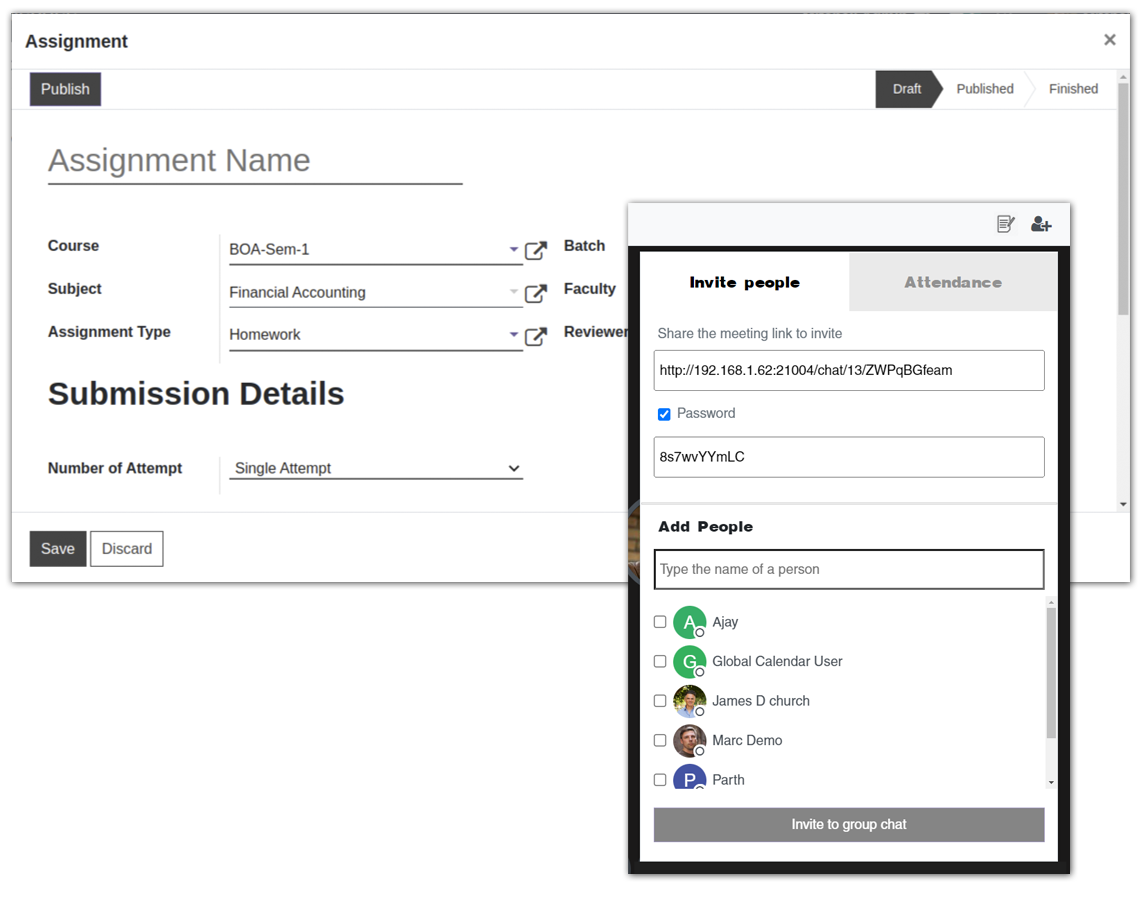Open the Number of Attempt selector
Screen dimensions: 1140x900
click(x=513, y=468)
